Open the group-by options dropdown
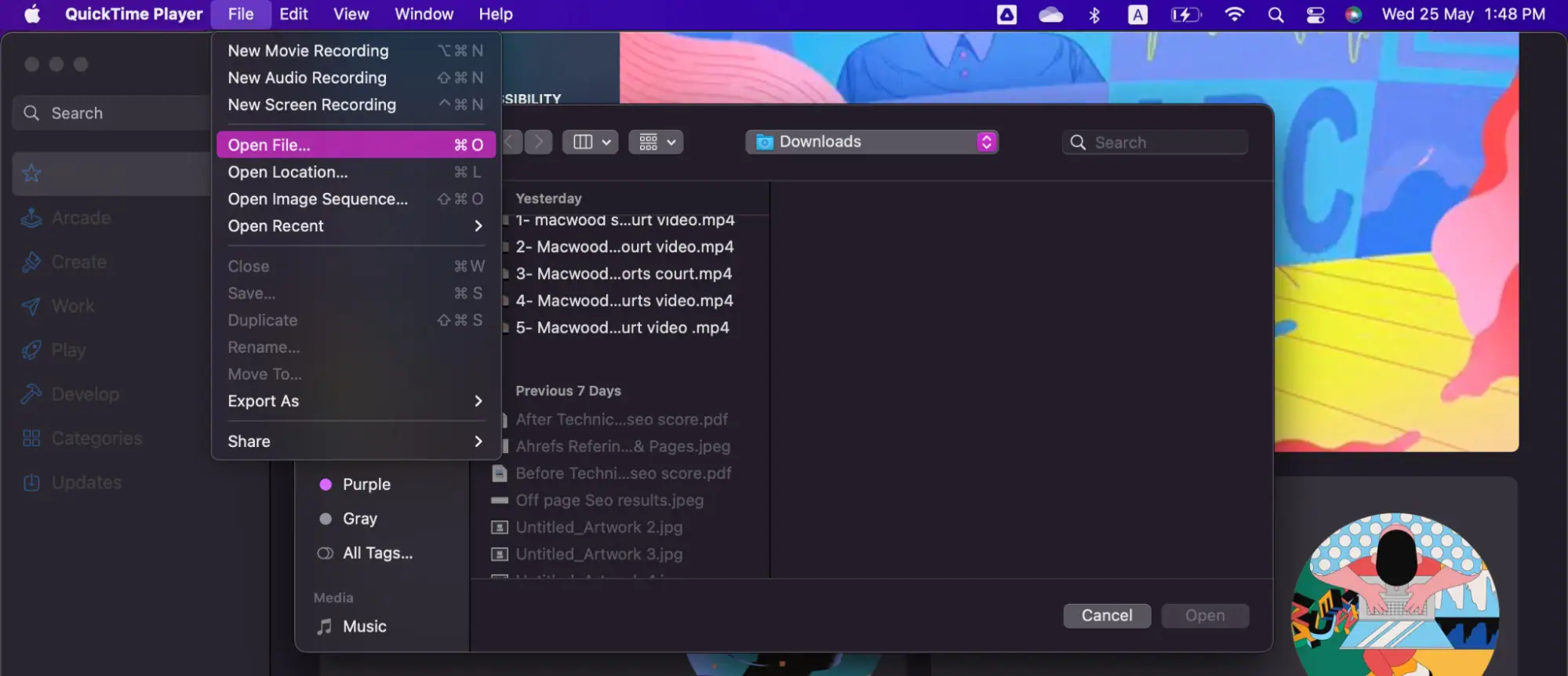Image resolution: width=1568 pixels, height=676 pixels. coord(656,142)
